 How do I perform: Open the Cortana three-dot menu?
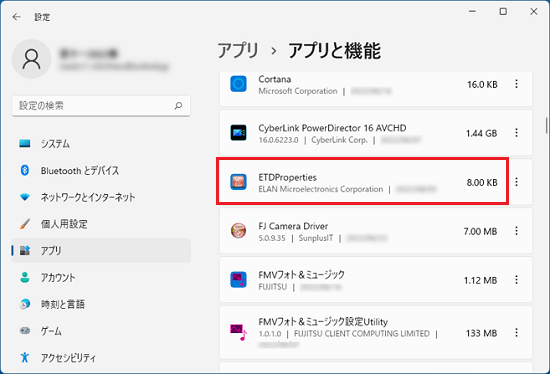tap(516, 84)
